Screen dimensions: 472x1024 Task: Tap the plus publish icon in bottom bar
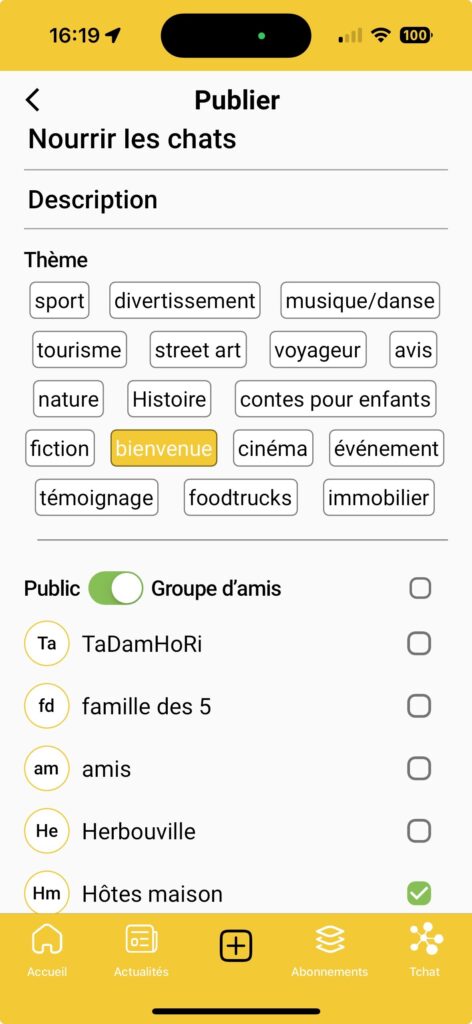(236, 946)
